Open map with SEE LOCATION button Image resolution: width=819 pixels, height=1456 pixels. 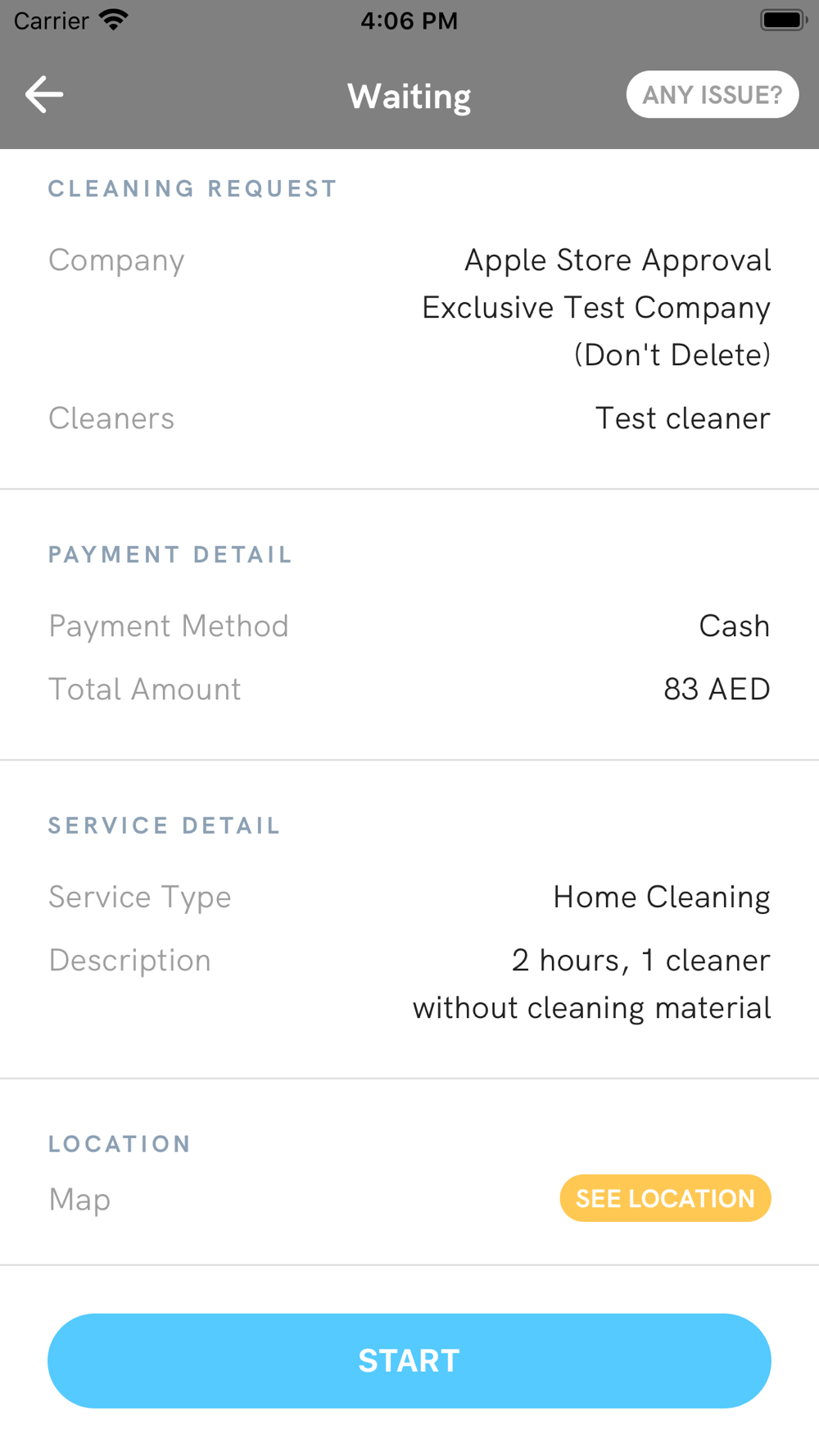tap(665, 1198)
